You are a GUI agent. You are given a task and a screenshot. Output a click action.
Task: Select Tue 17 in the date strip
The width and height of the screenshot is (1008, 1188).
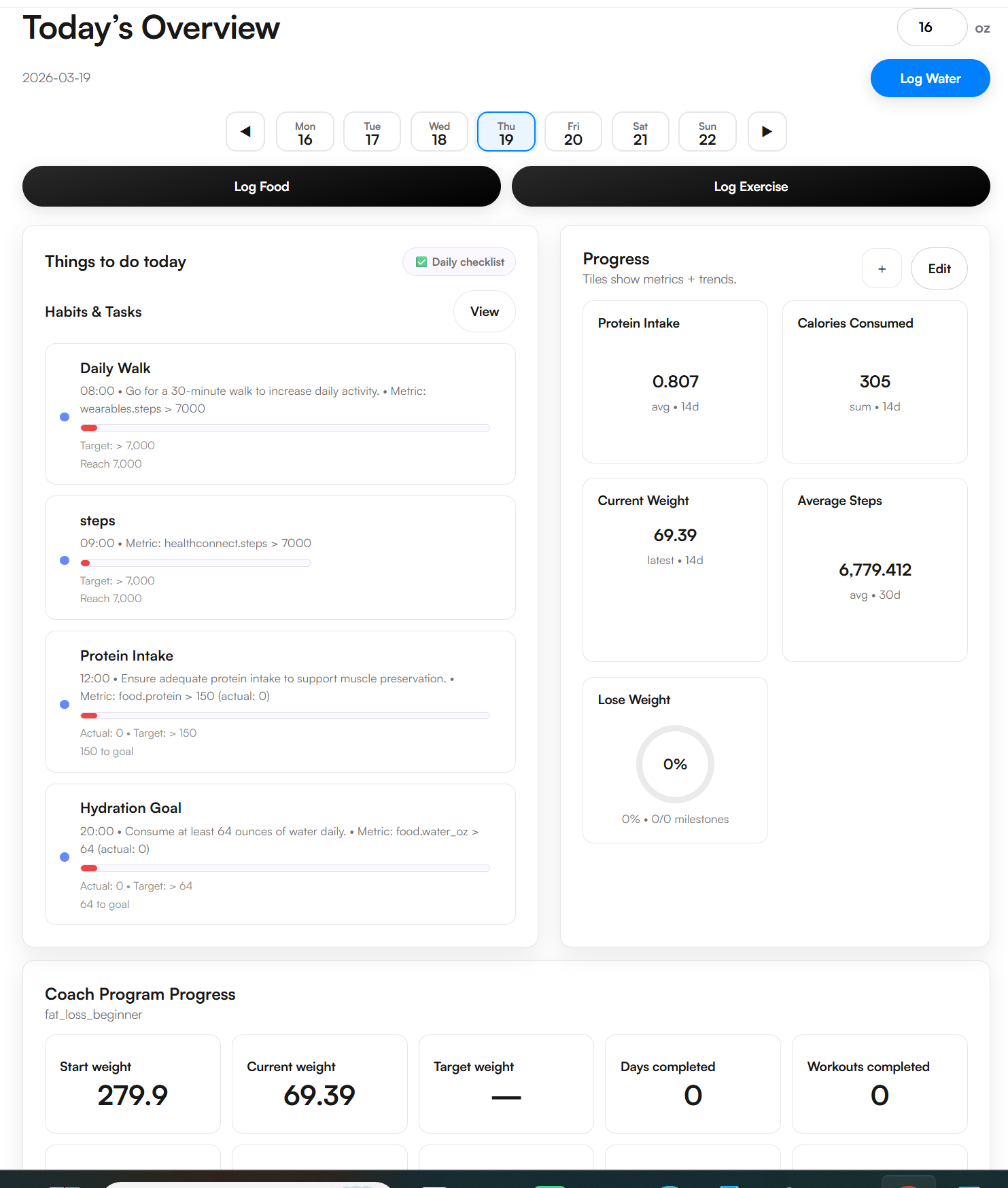tap(372, 132)
